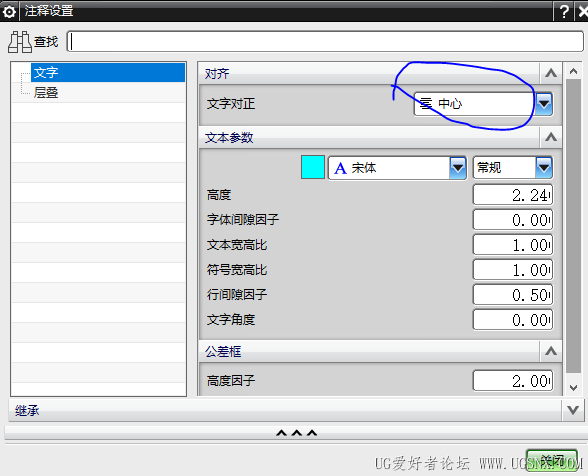588x476 pixels.
Task: Click the center-align icon in 文字对正 box
Action: 426,104
